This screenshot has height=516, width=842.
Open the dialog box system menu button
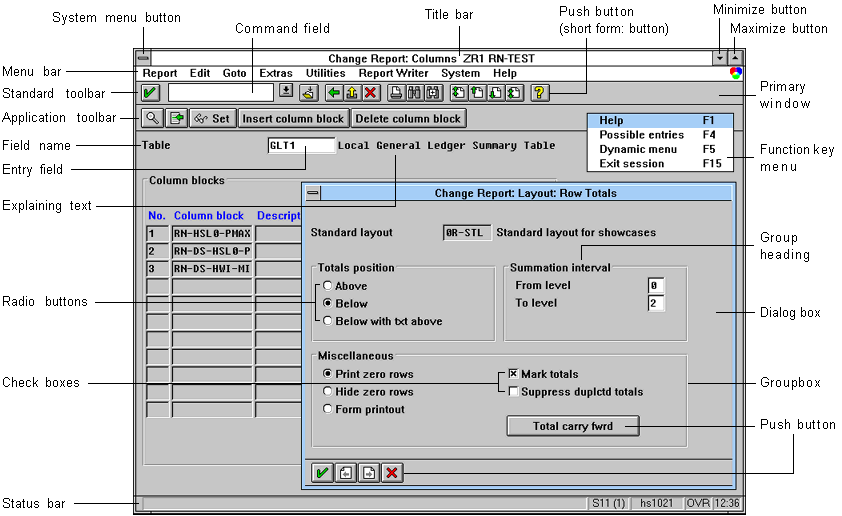pos(313,193)
